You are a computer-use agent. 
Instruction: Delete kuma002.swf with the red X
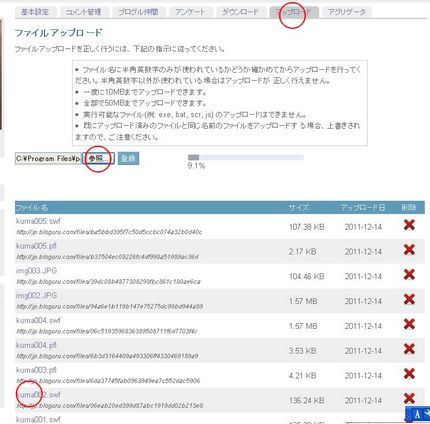click(409, 399)
